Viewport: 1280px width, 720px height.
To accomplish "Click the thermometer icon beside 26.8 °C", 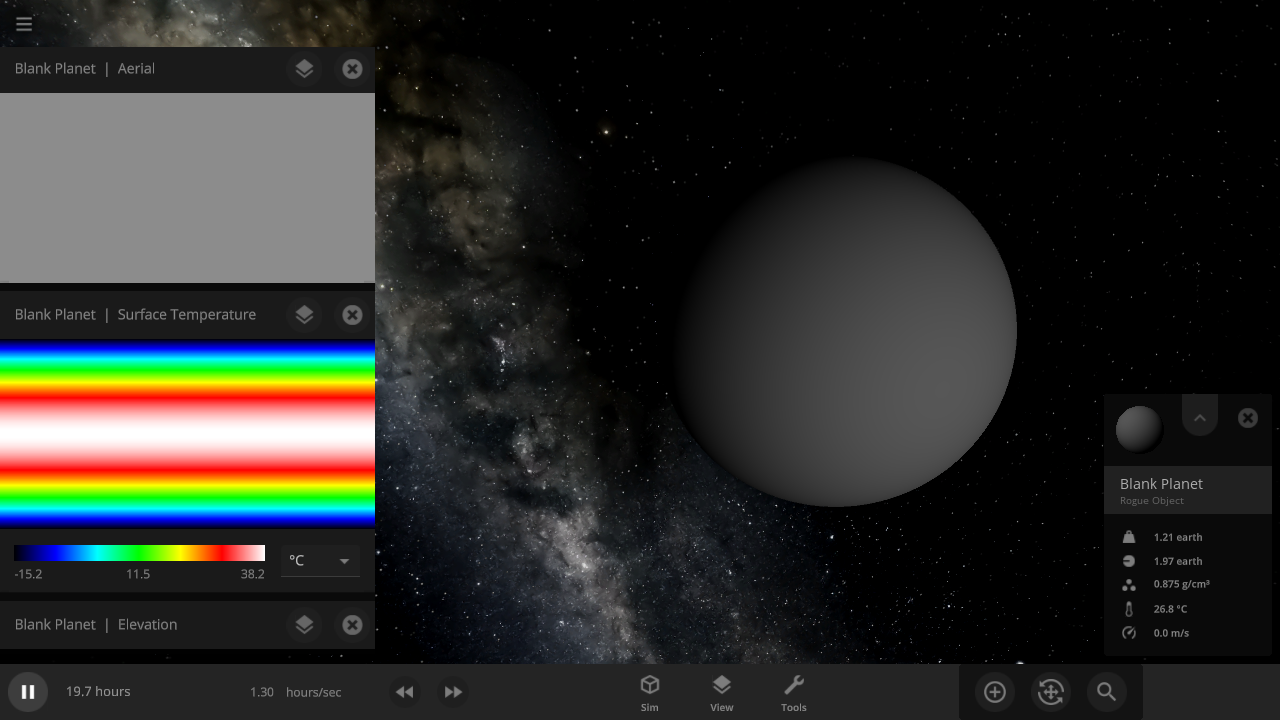I will tap(1129, 609).
